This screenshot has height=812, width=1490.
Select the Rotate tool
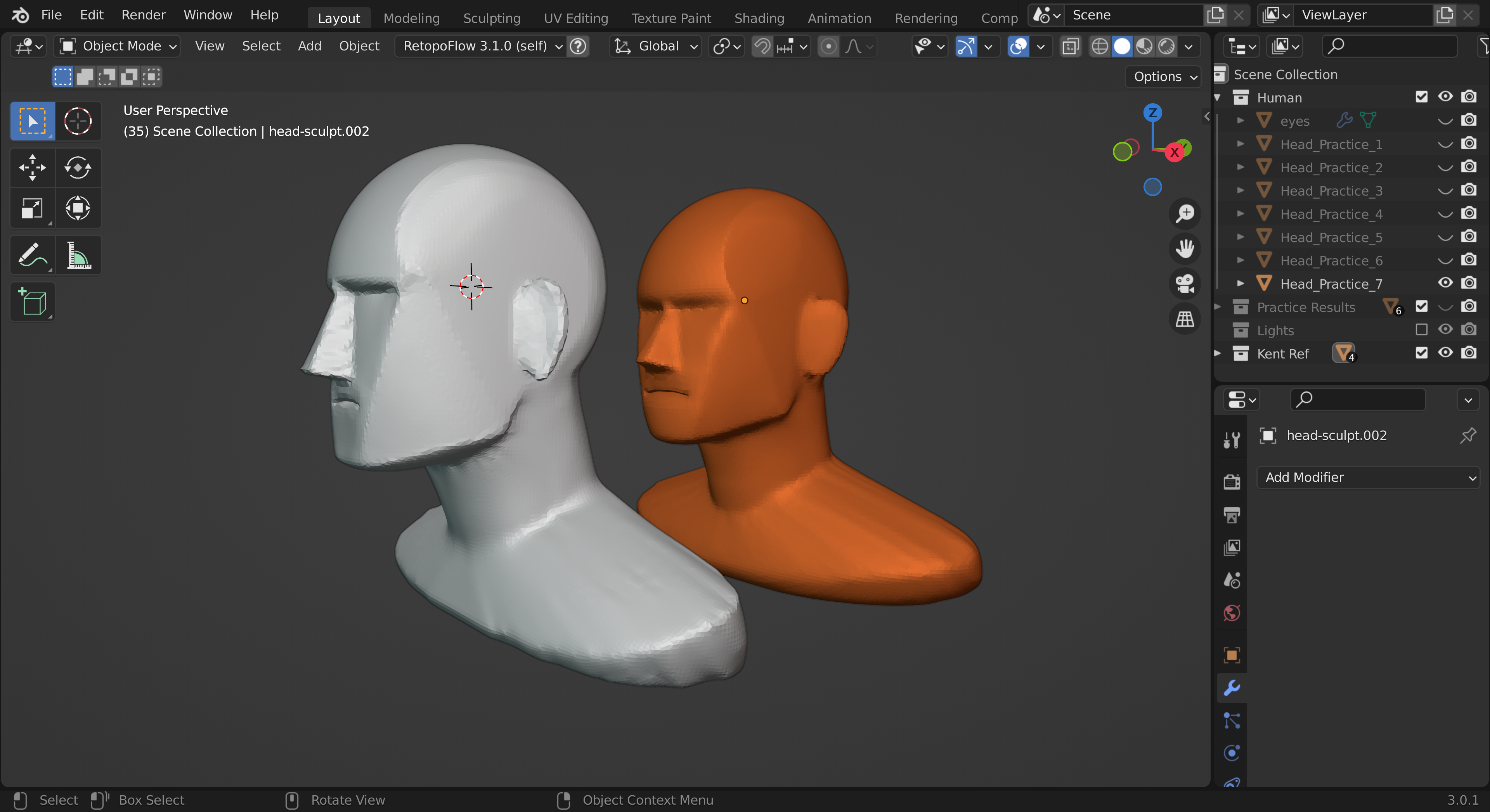[78, 168]
